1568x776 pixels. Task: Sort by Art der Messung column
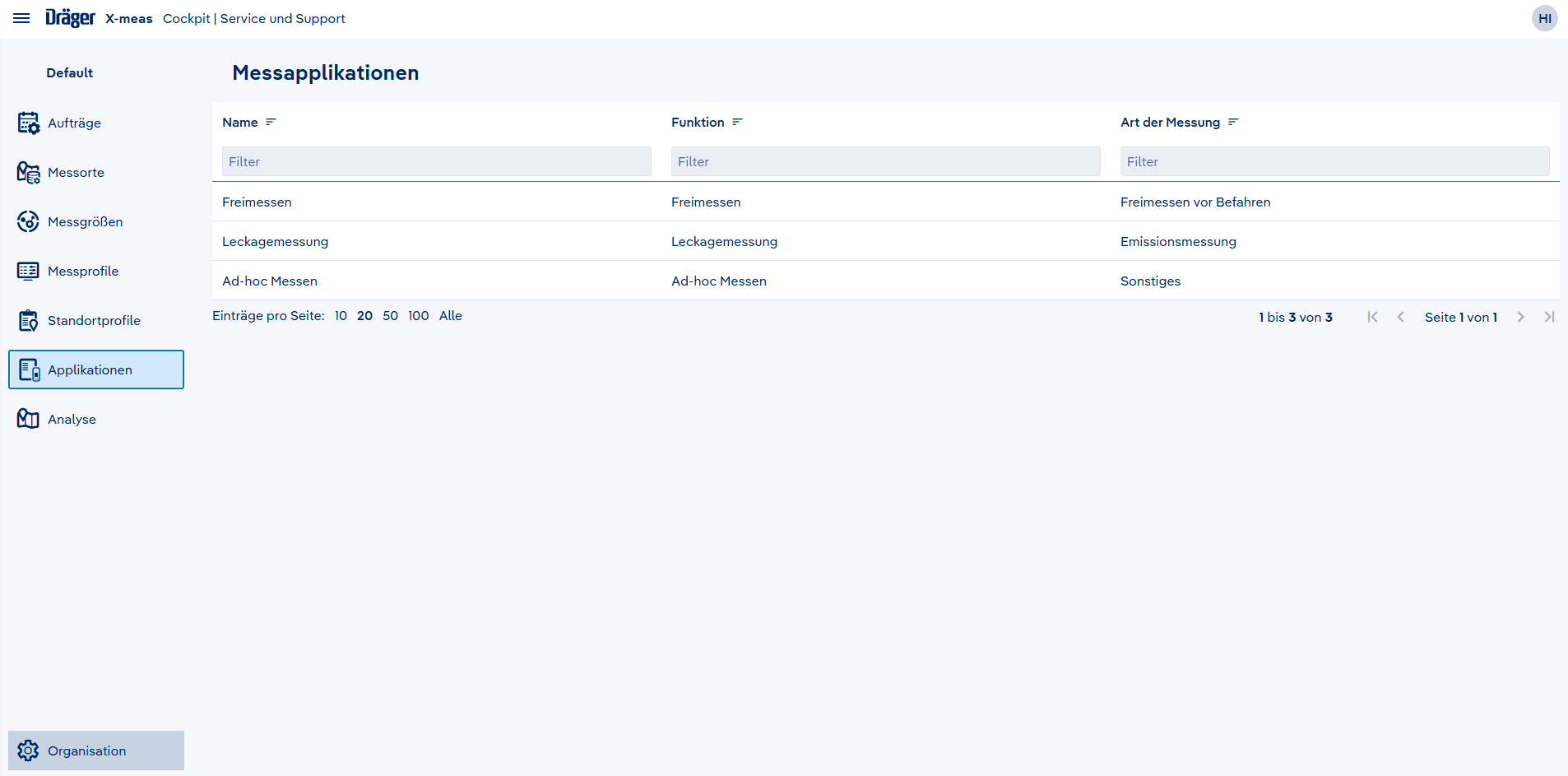click(1232, 122)
